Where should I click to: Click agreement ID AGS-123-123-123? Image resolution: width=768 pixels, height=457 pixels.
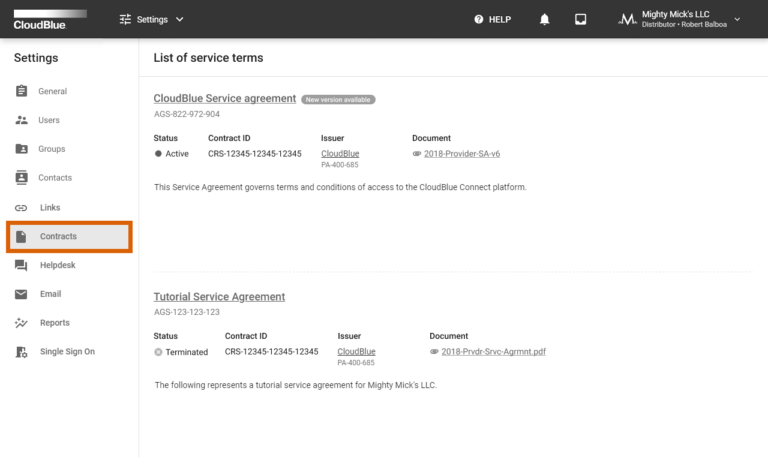pos(187,312)
